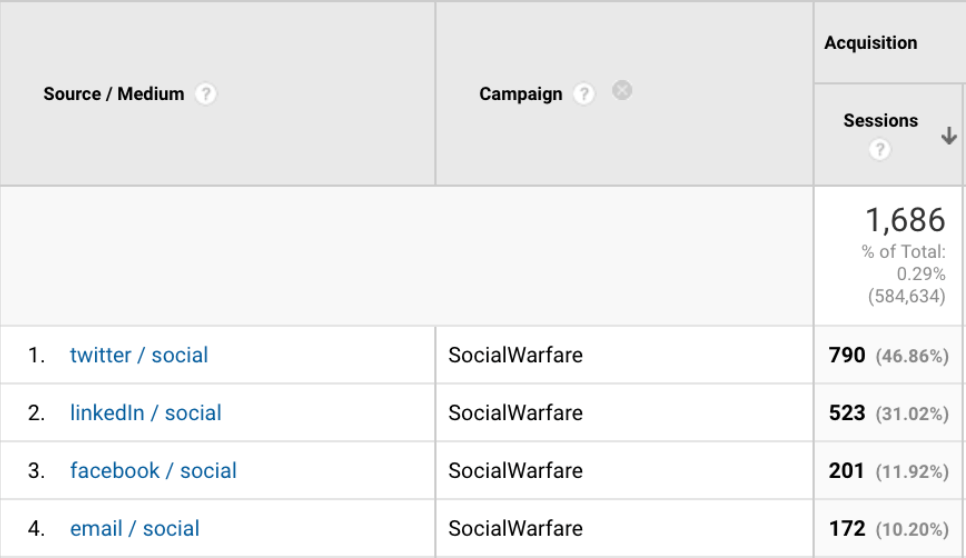
Task: Select the Acquisition column group header
Action: [870, 43]
